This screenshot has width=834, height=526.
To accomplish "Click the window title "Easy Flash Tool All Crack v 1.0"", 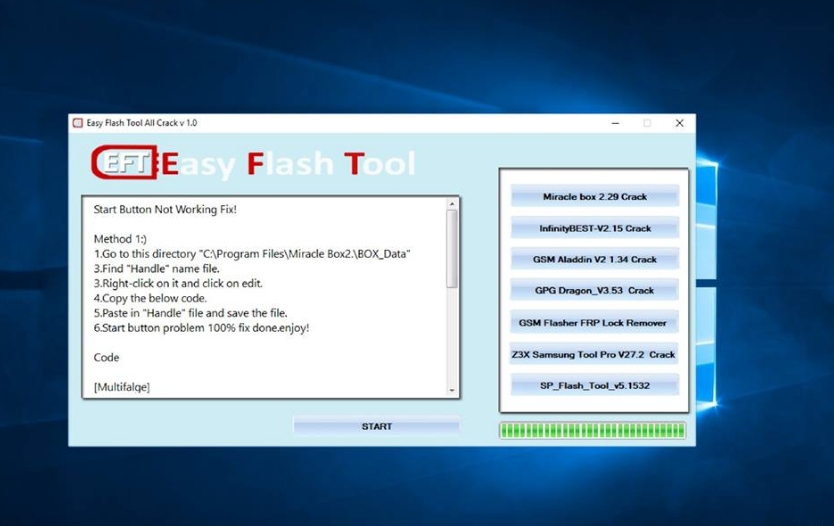I will point(141,123).
